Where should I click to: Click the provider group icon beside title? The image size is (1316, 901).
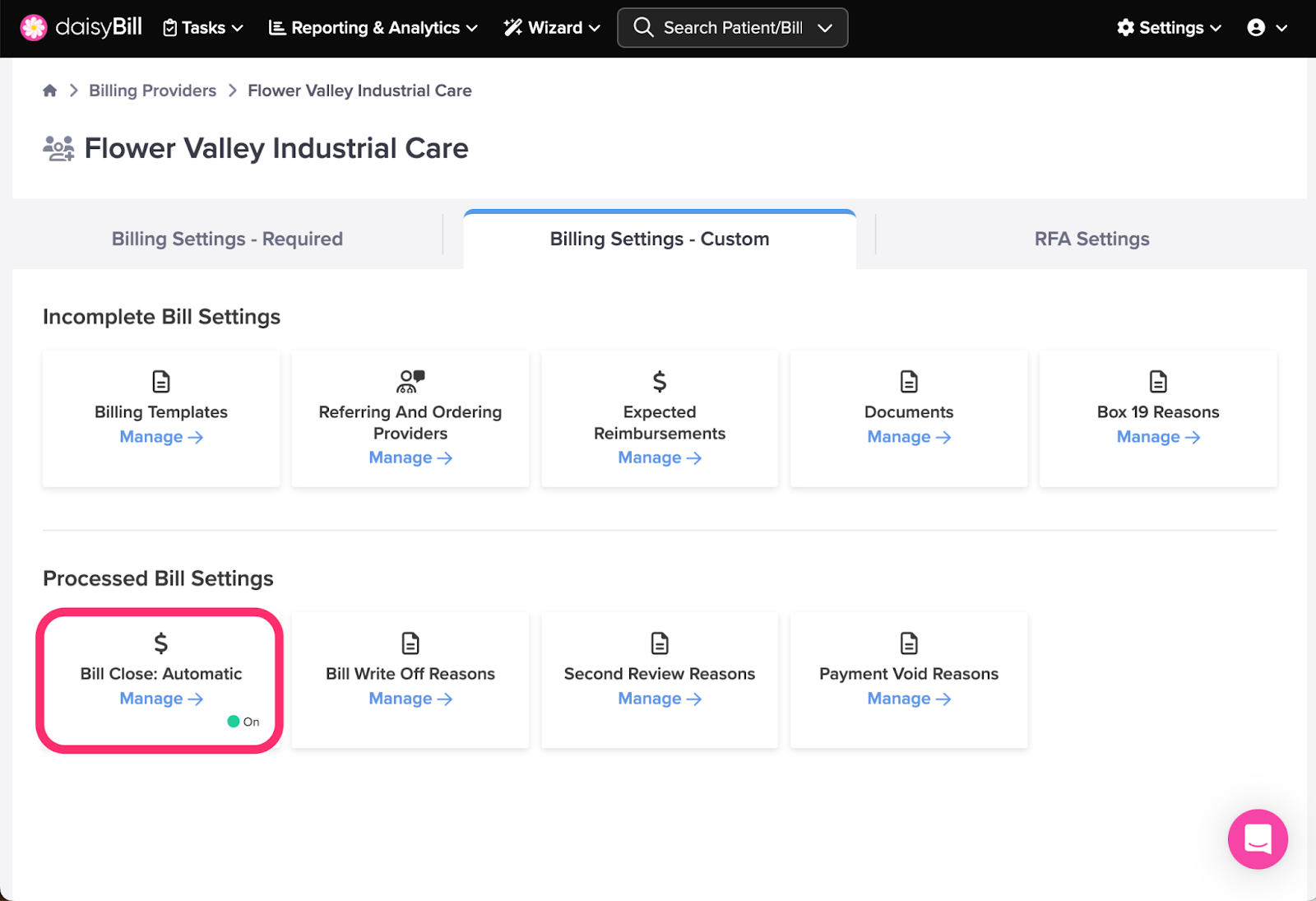[58, 149]
